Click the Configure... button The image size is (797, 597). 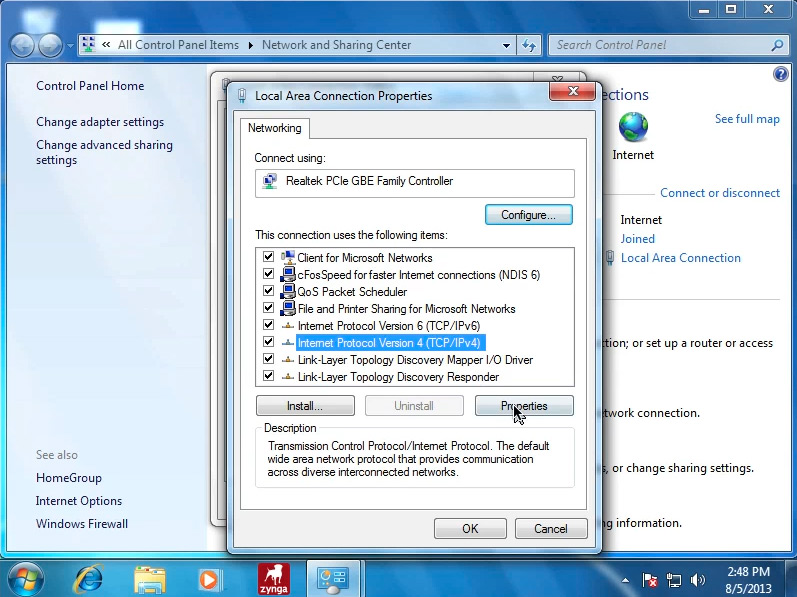pos(529,214)
